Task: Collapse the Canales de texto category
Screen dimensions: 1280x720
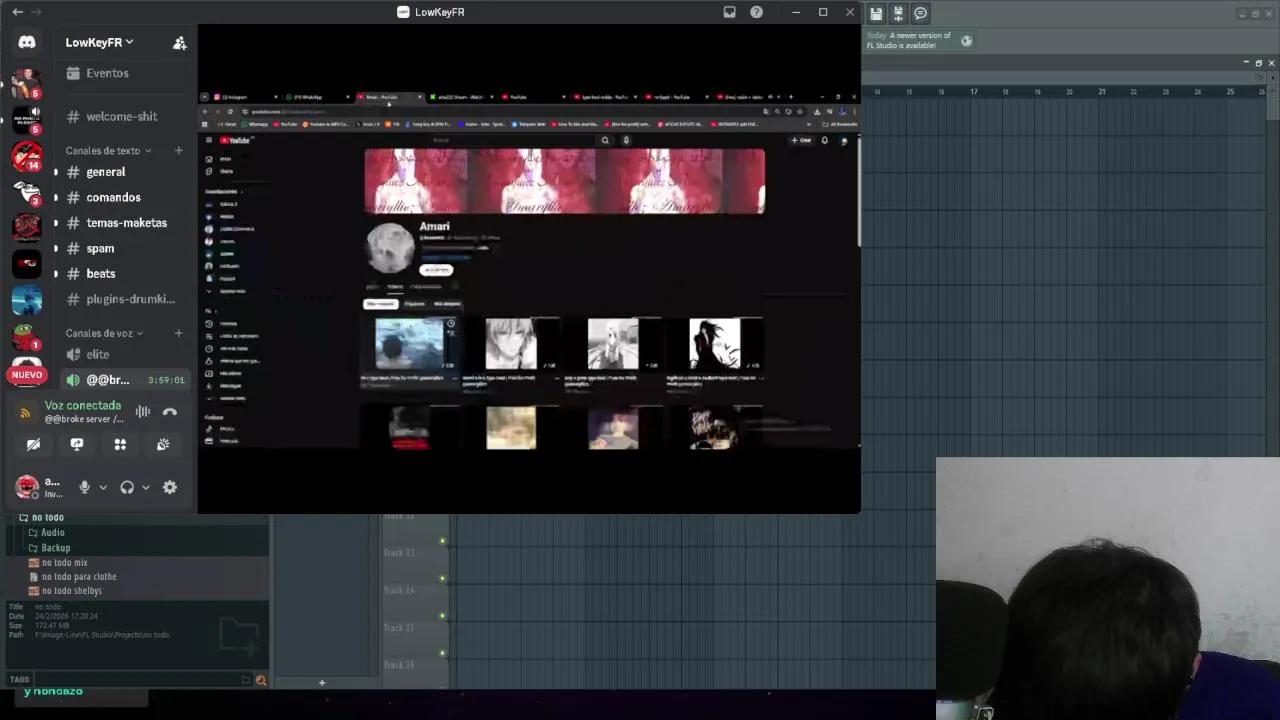Action: coord(108,151)
